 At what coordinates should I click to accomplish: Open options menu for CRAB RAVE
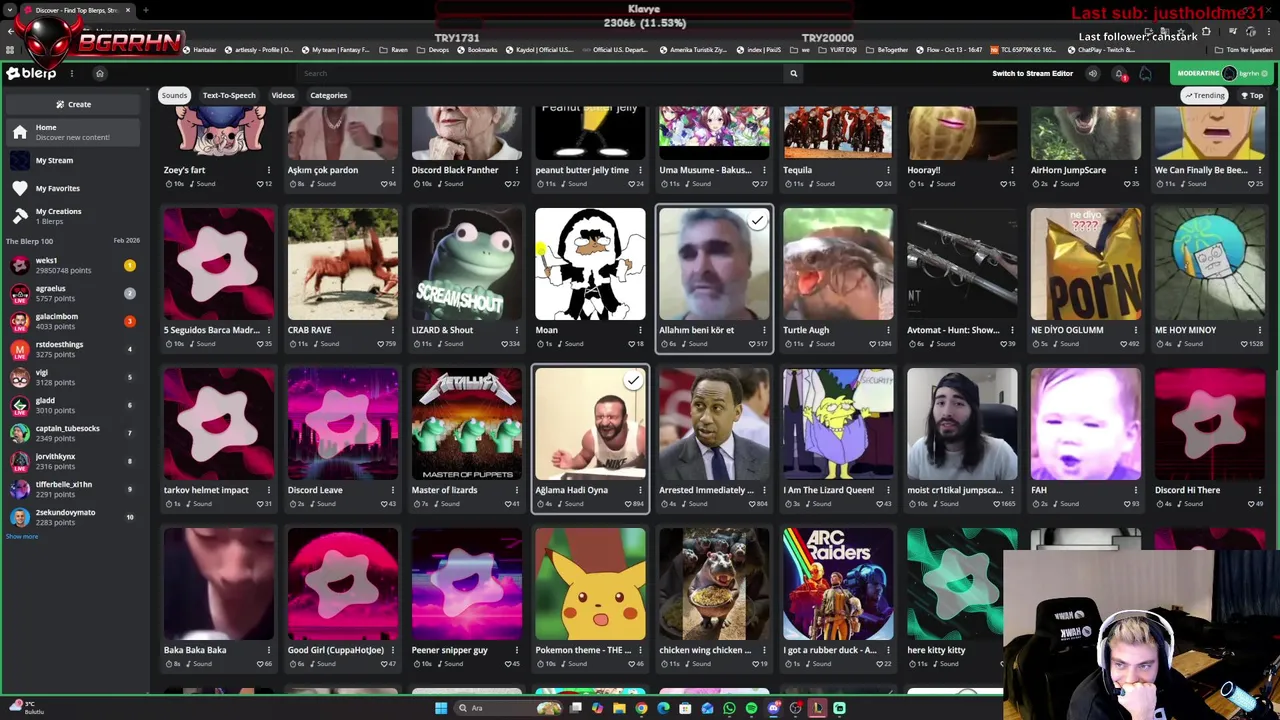pyautogui.click(x=393, y=330)
